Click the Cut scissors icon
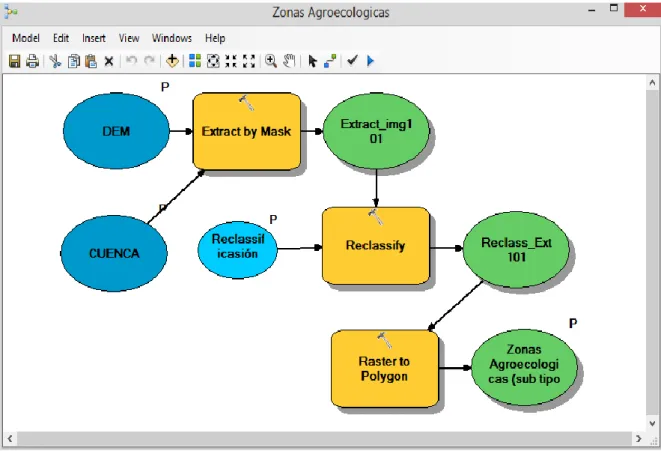 coord(55,61)
